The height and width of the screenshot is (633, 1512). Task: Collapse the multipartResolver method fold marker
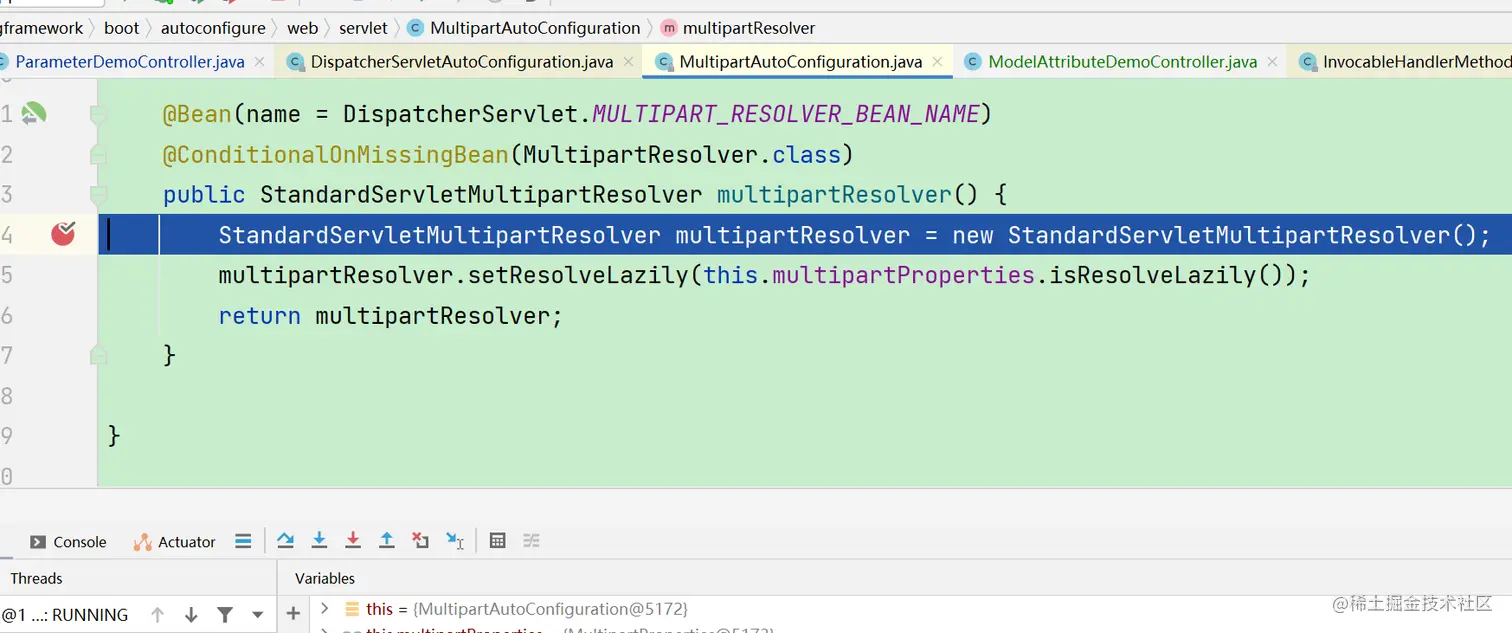pos(98,194)
